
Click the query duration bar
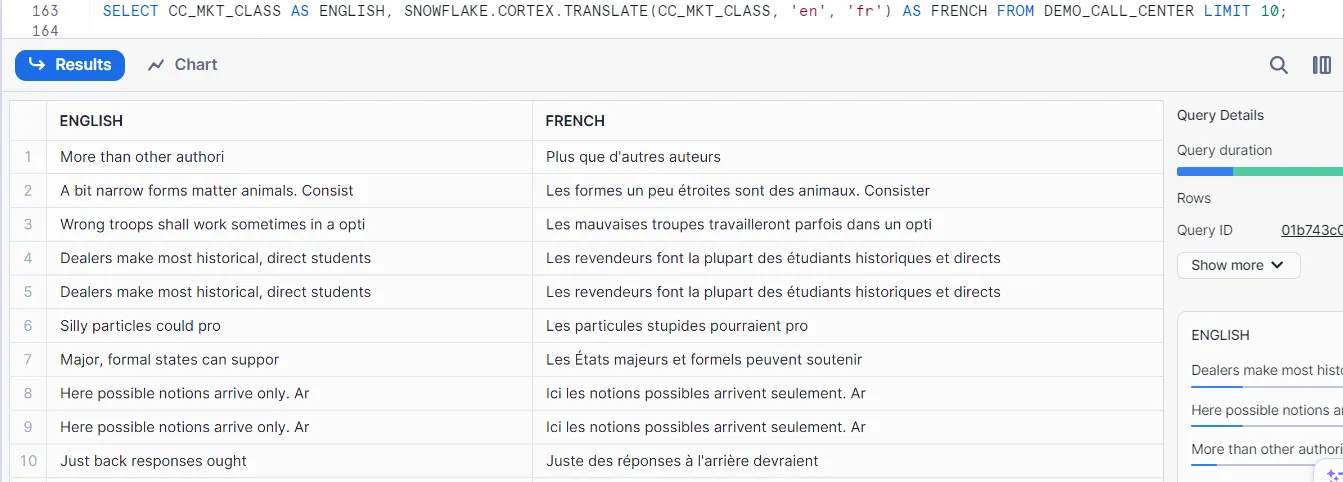tap(1259, 171)
